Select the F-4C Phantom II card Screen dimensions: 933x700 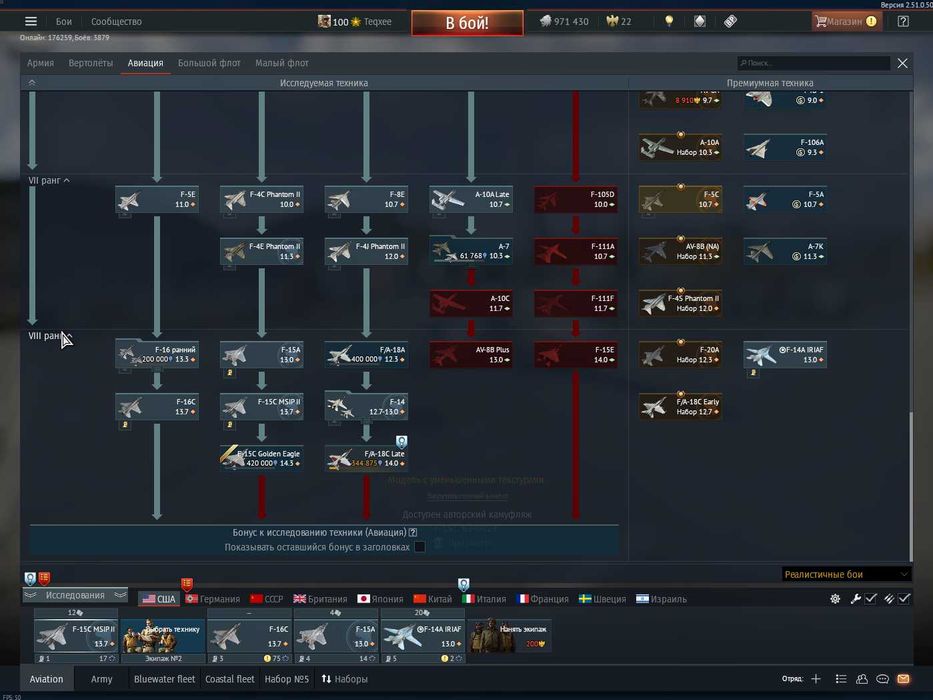tap(261, 199)
